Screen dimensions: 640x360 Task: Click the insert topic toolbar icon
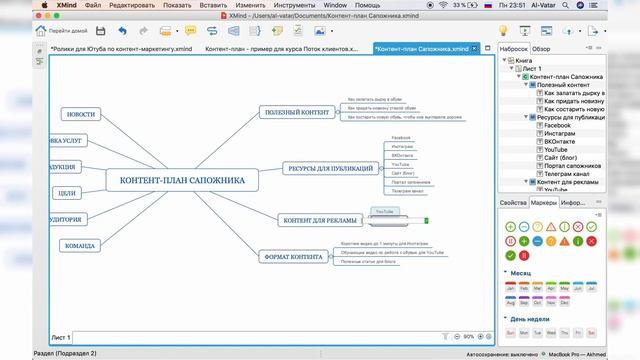pyautogui.click(x=165, y=31)
